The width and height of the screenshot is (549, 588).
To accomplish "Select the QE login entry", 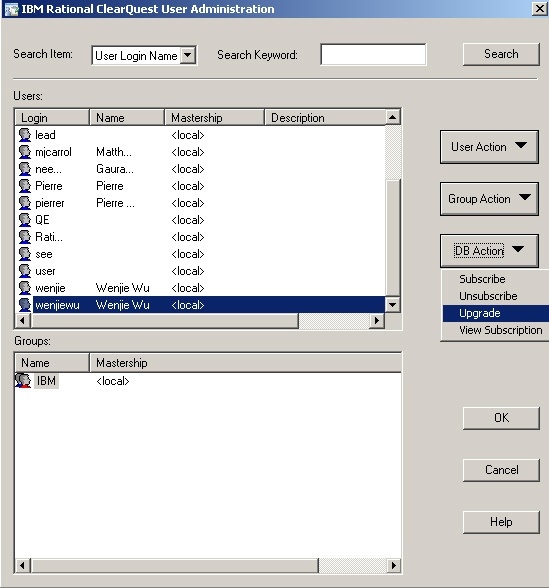I will [x=42, y=220].
